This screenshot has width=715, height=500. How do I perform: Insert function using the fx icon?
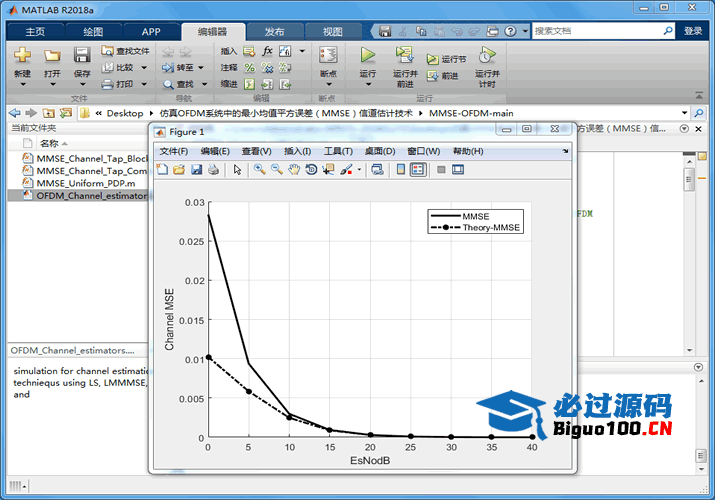point(267,51)
